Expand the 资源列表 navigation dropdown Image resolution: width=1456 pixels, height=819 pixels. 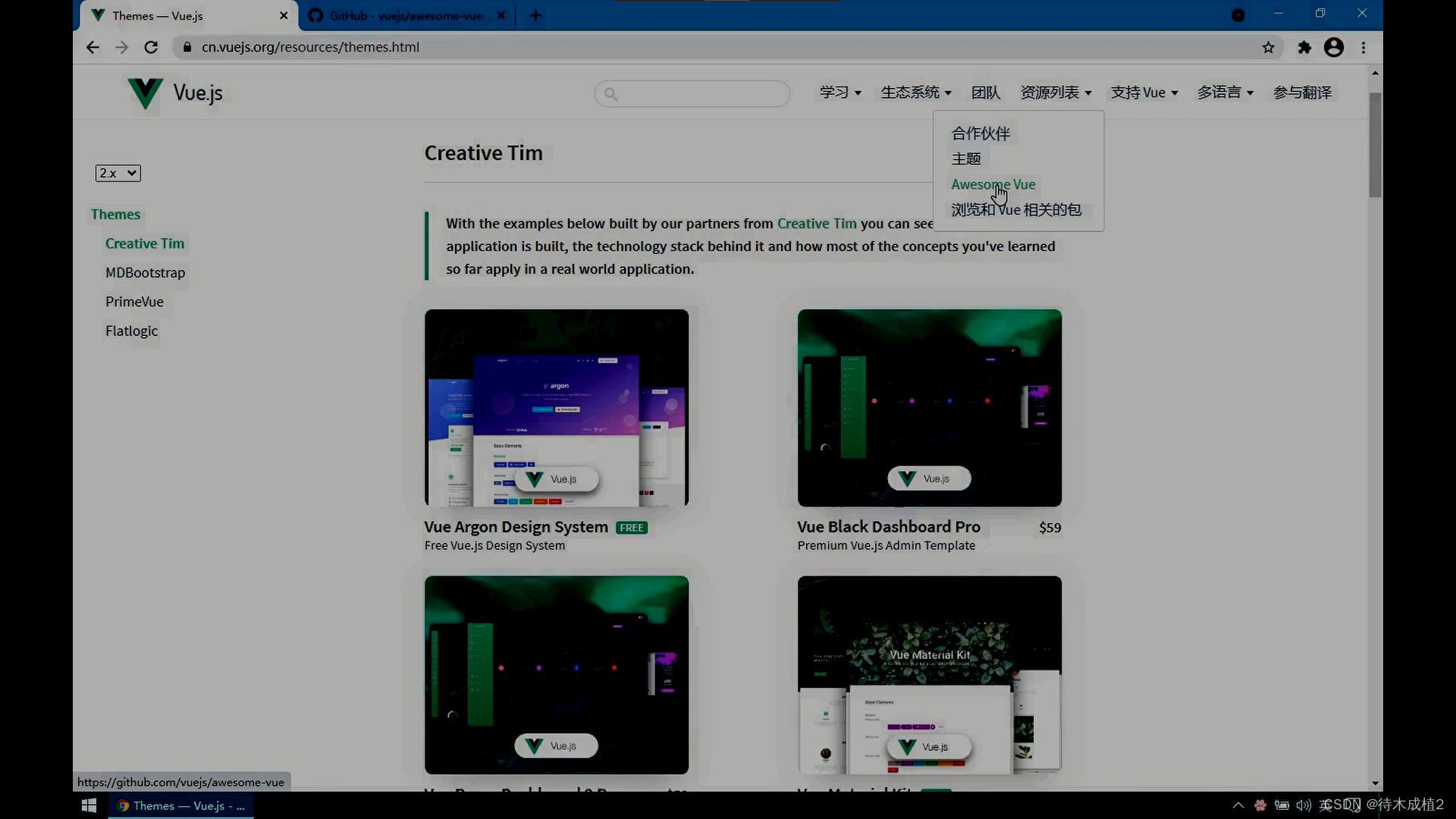pyautogui.click(x=1056, y=93)
